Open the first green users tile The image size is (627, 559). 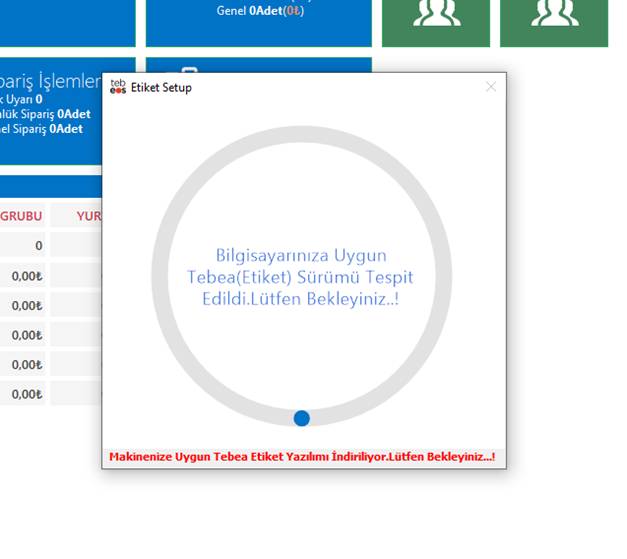point(436,23)
